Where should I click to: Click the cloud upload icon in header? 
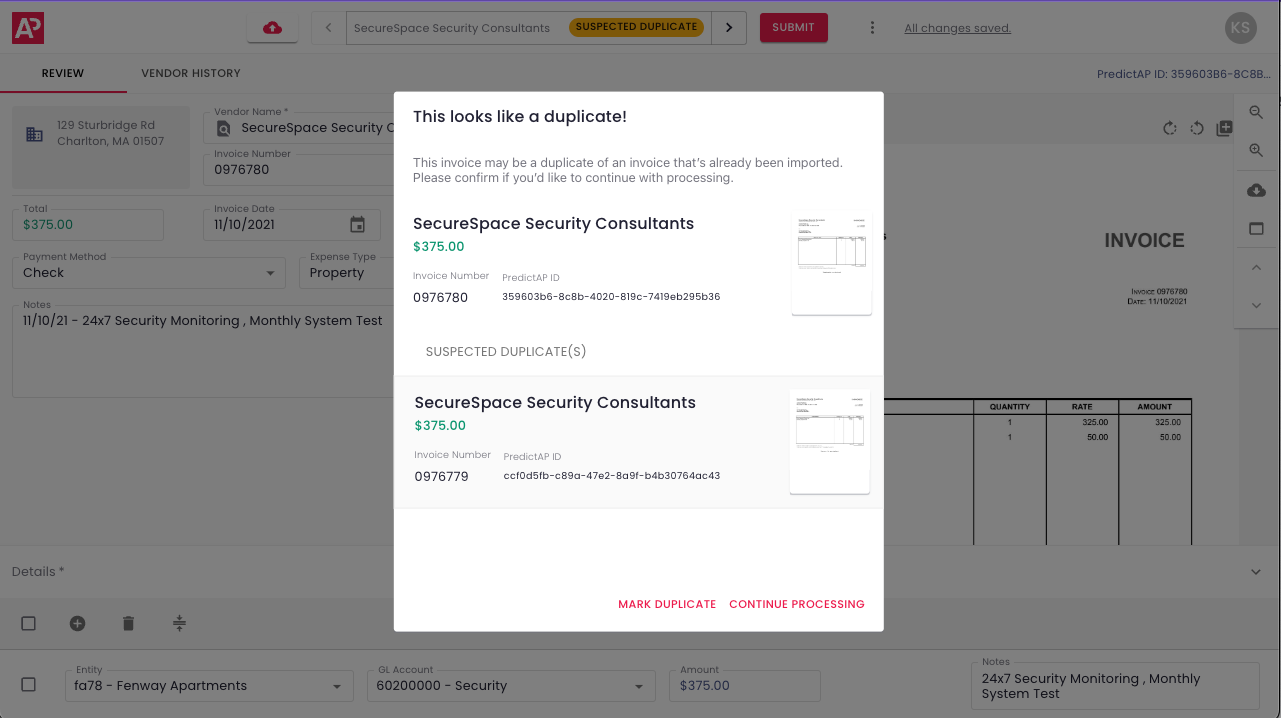tap(272, 28)
